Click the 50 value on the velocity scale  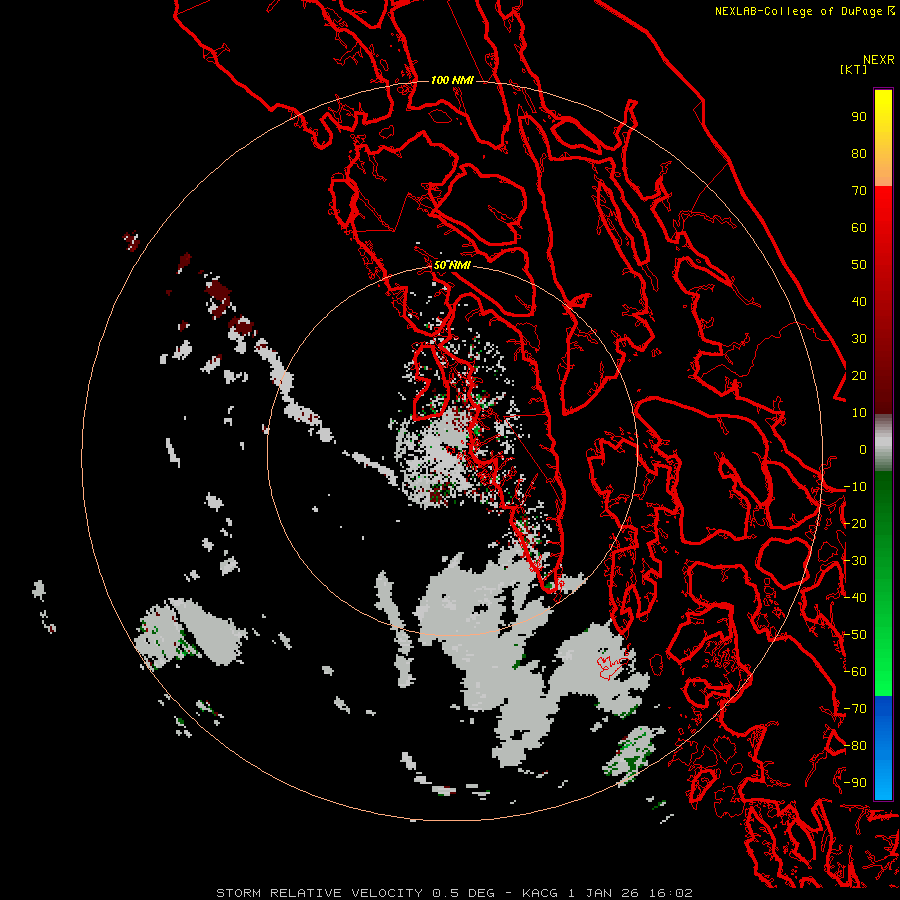click(859, 265)
